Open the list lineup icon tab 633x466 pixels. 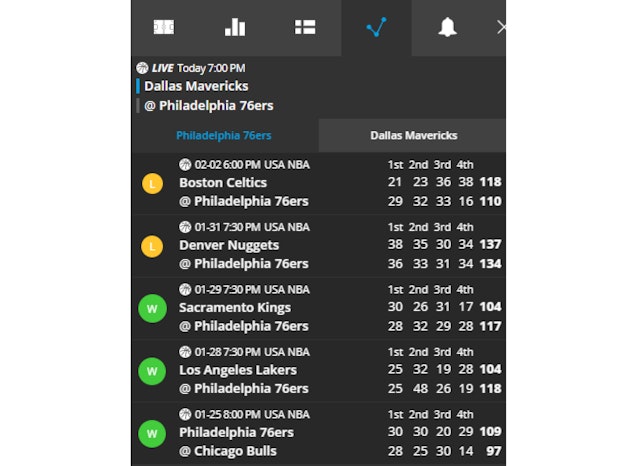click(x=305, y=27)
